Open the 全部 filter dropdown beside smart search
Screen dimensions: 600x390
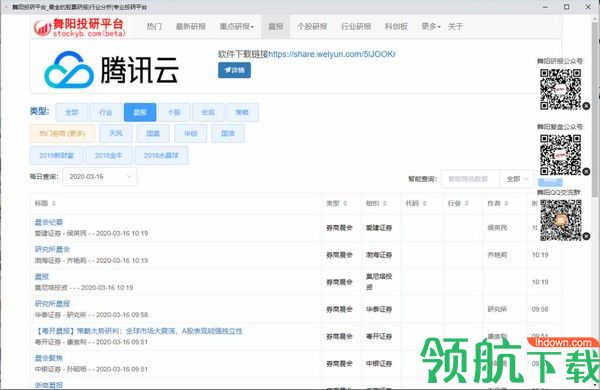[x=517, y=179]
